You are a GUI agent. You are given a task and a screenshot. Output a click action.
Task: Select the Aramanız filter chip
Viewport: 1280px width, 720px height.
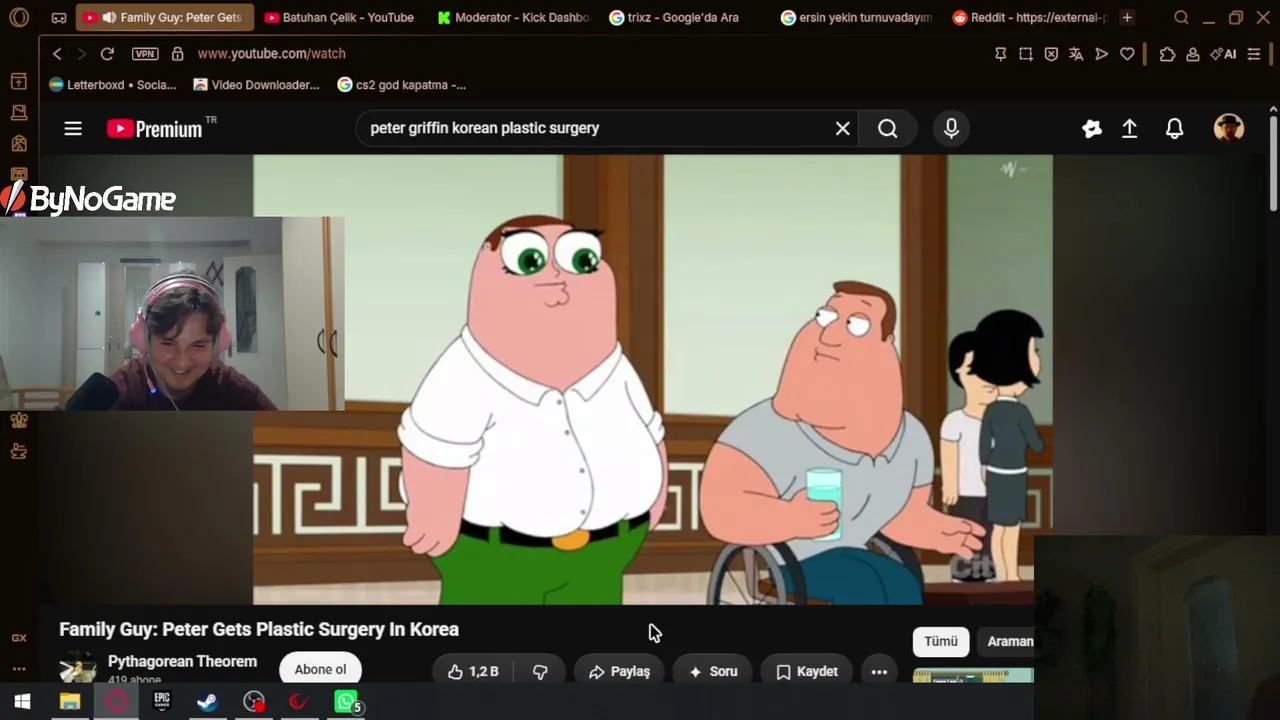pyautogui.click(x=1007, y=642)
